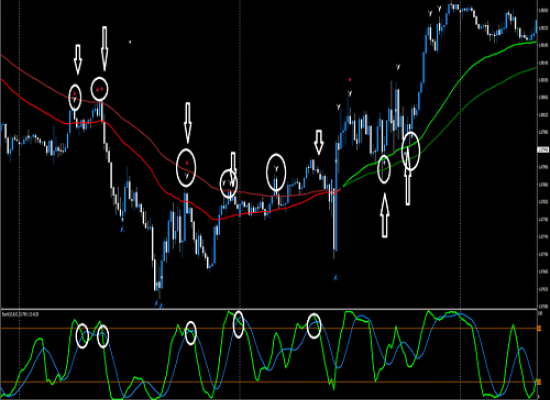Screen dimensions: 550x400
Task: Select the white fractal marker above the highest candle
Action: click(439, 7)
